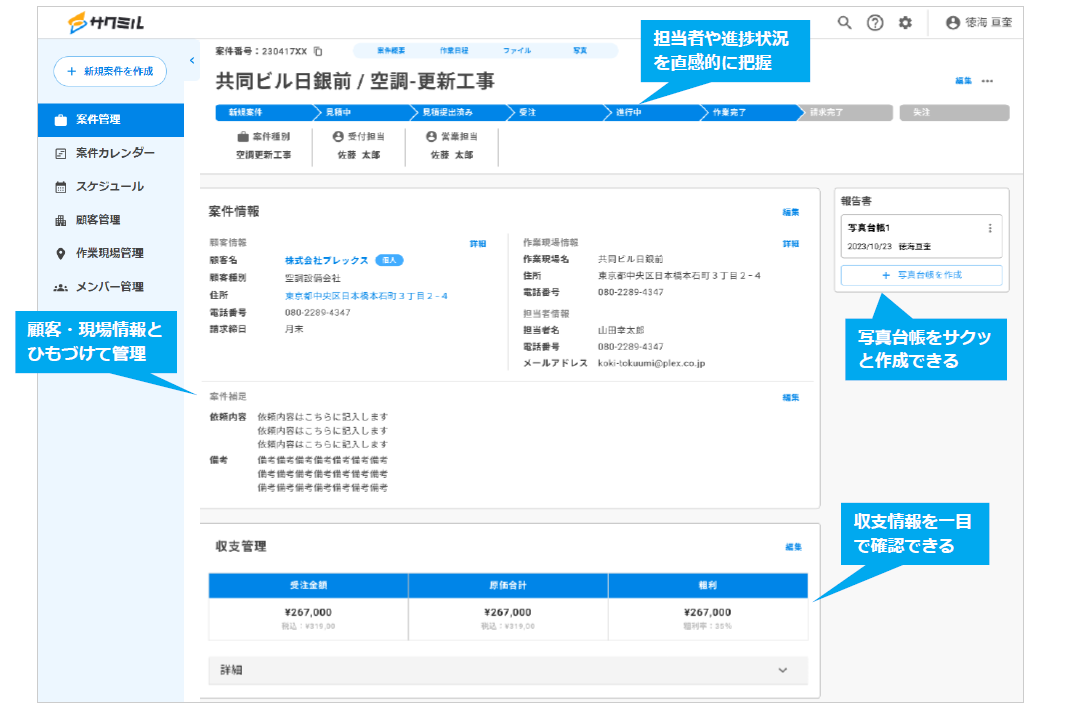Click the 原価合計 column header
The width and height of the screenshot is (1075, 705).
tap(508, 586)
